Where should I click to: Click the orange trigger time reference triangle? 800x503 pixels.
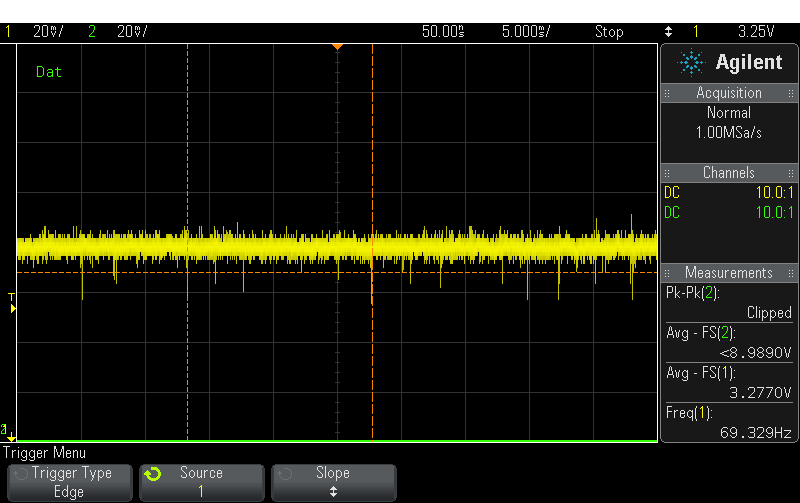coord(337,47)
